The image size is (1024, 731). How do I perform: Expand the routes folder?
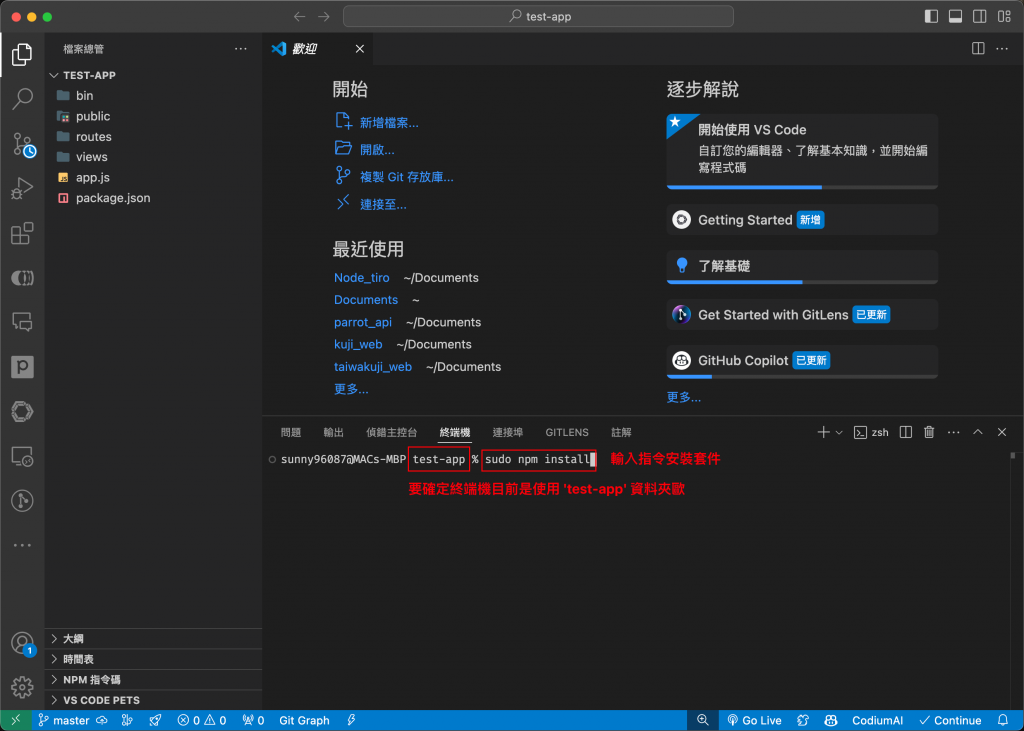click(153, 137)
